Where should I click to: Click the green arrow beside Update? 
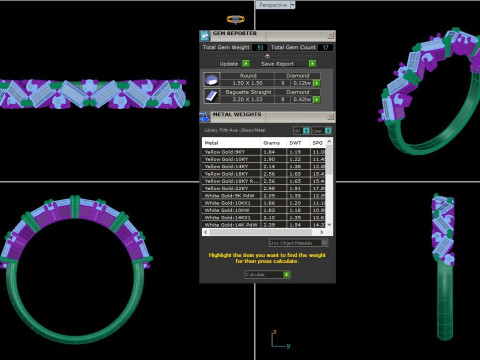(x=246, y=63)
